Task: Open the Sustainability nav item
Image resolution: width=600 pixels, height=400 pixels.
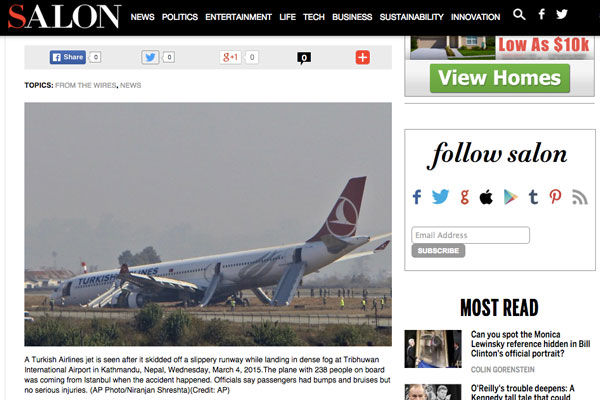Action: pyautogui.click(x=411, y=17)
